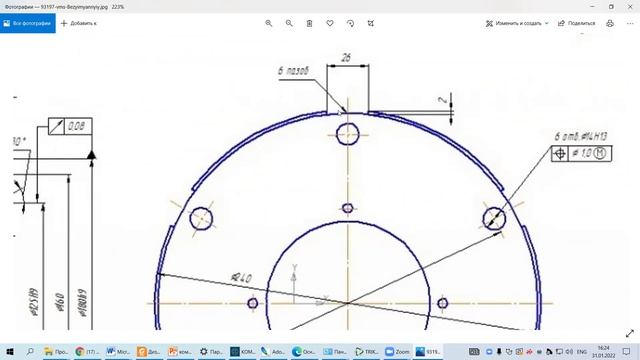Switch to Adobe app in taskbar
The image size is (640, 360).
[x=273, y=351]
